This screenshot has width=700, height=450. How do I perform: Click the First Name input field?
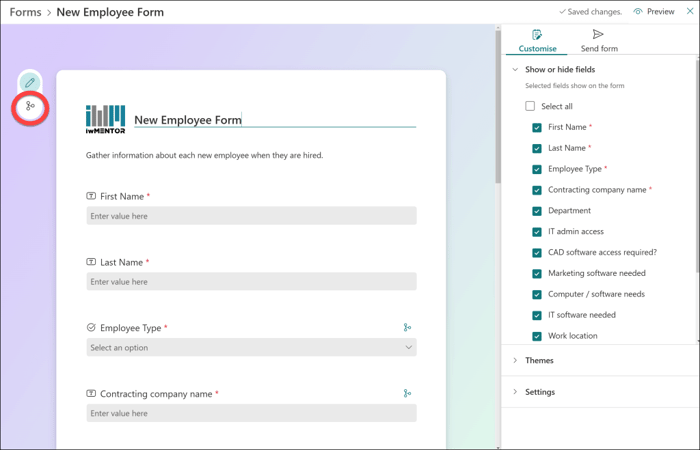pyautogui.click(x=251, y=216)
